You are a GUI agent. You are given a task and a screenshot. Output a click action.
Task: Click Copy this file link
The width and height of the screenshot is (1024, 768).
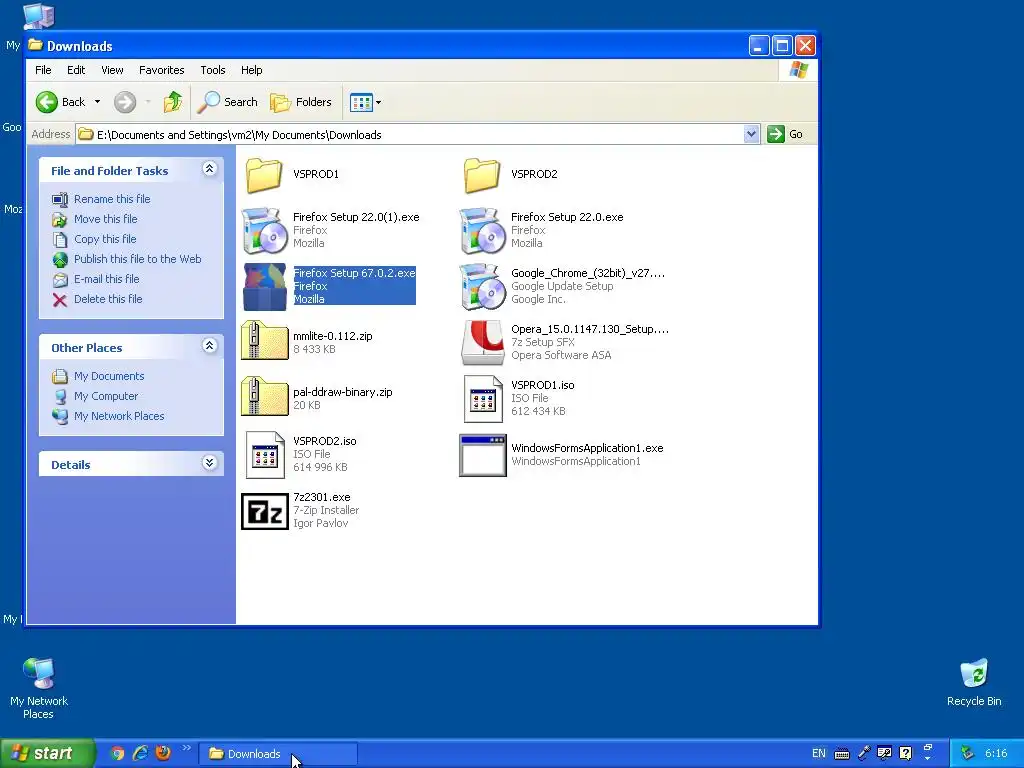coord(105,239)
